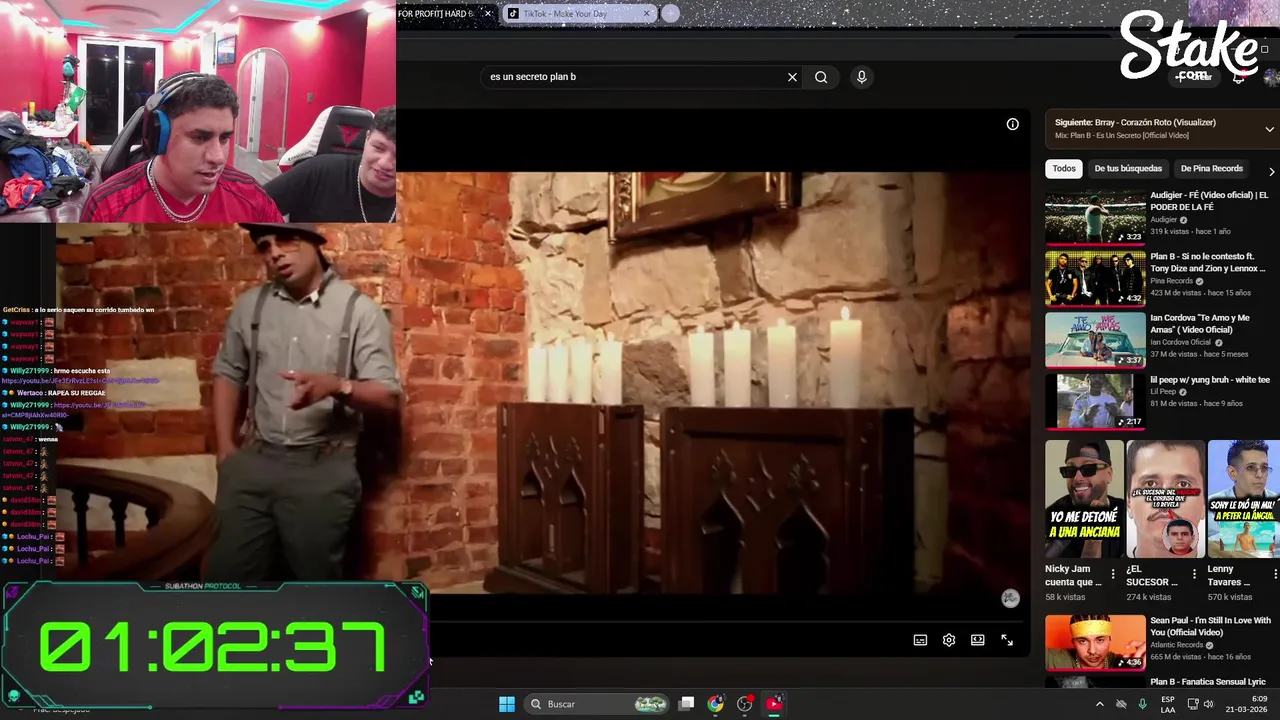Open Google Chrome from the taskbar
Screen dimensions: 1280x720
coord(715,704)
